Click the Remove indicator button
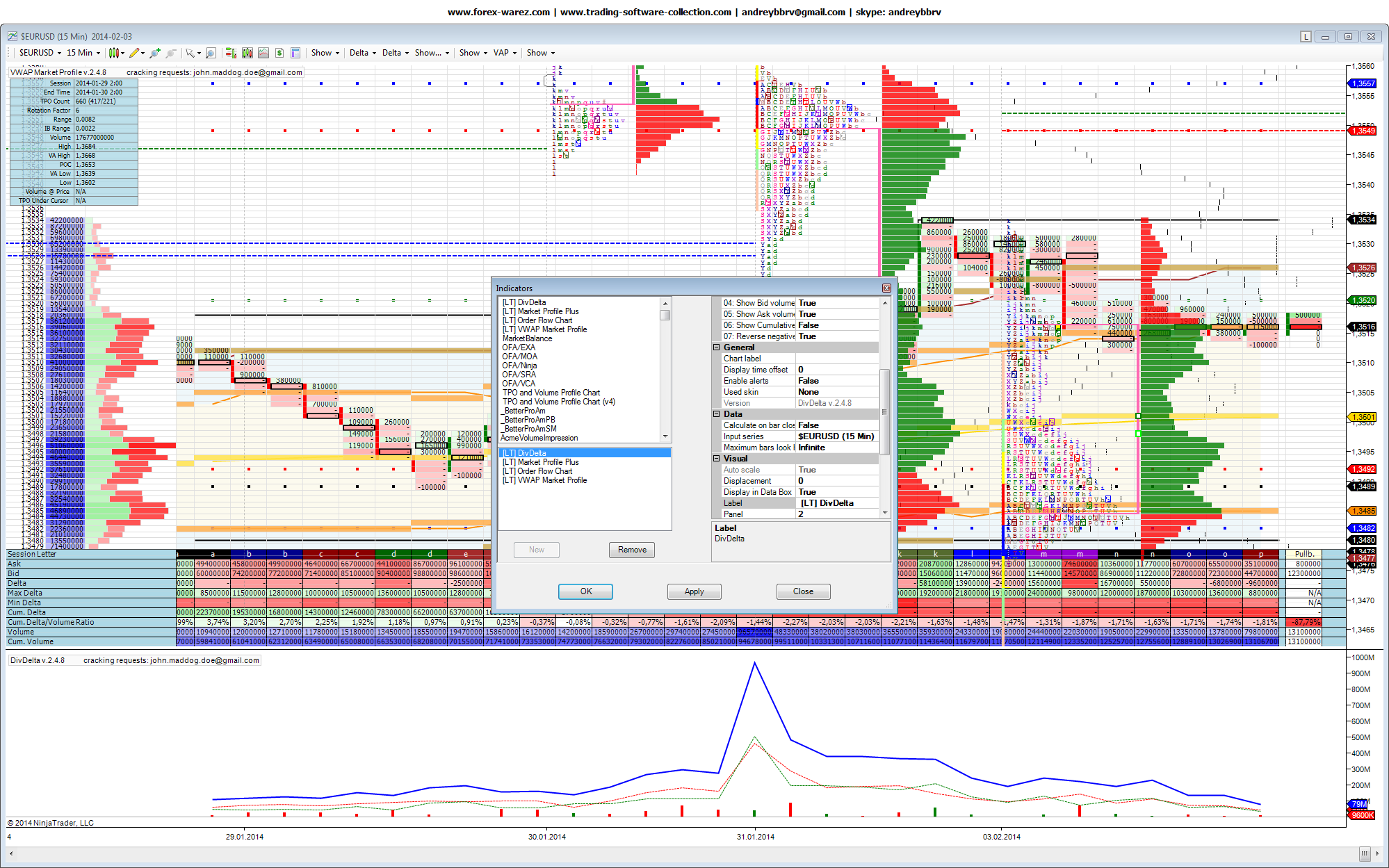Image resolution: width=1389 pixels, height=868 pixels. coord(632,550)
